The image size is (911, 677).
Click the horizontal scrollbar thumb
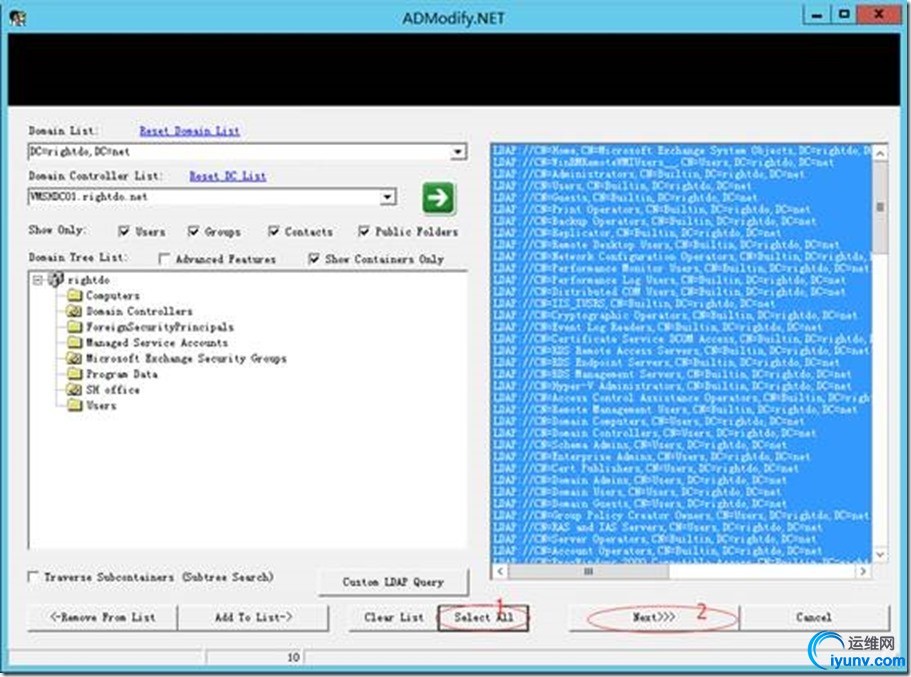588,571
